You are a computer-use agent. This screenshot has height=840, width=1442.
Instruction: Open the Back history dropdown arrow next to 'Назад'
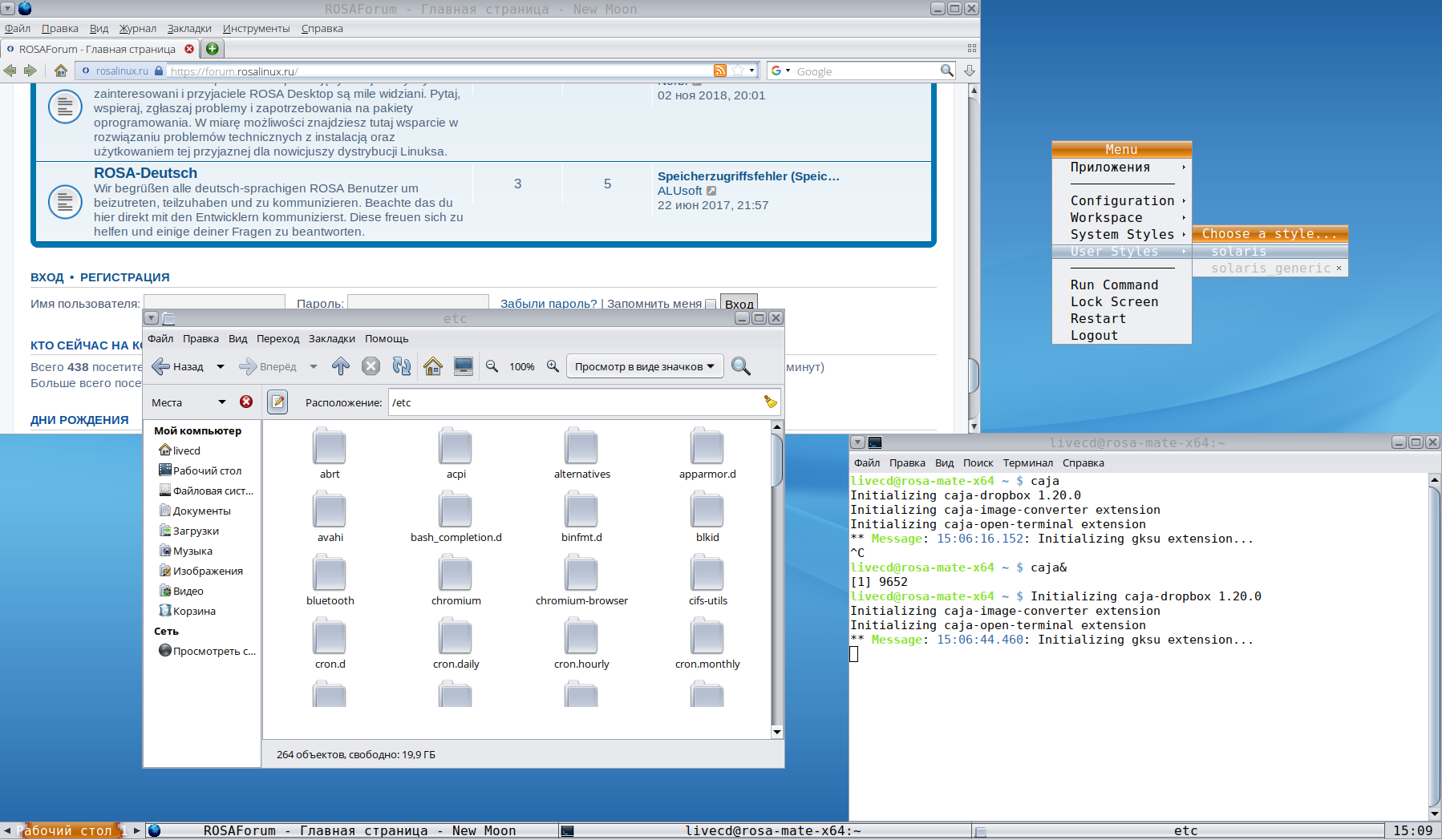[221, 367]
